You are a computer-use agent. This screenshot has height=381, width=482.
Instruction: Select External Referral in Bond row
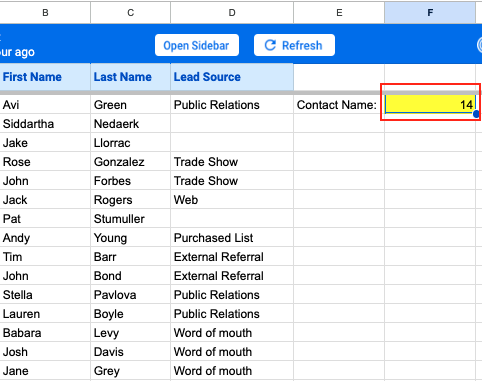pos(232,276)
